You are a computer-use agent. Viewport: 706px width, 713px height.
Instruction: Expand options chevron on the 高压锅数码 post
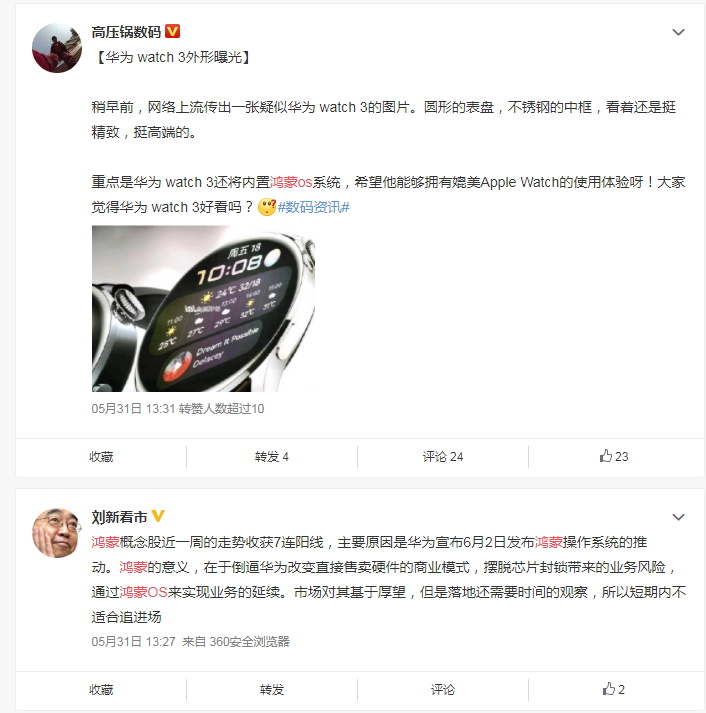(x=678, y=32)
